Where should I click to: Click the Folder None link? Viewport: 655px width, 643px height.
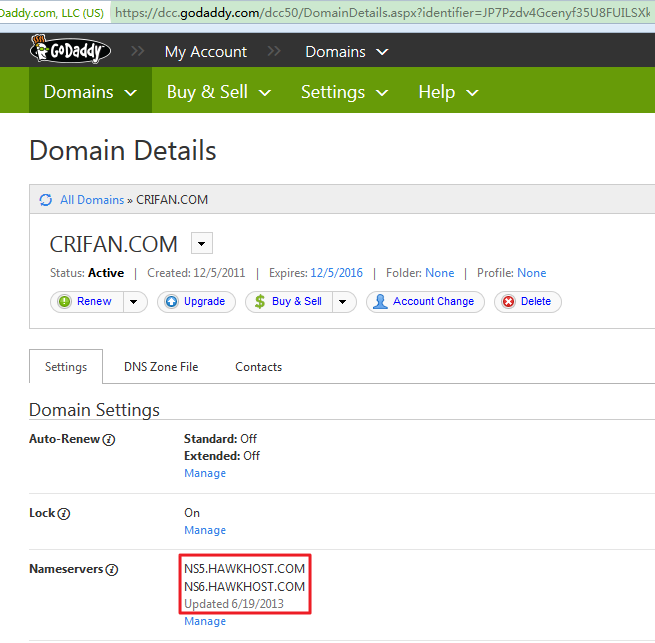[x=439, y=273]
